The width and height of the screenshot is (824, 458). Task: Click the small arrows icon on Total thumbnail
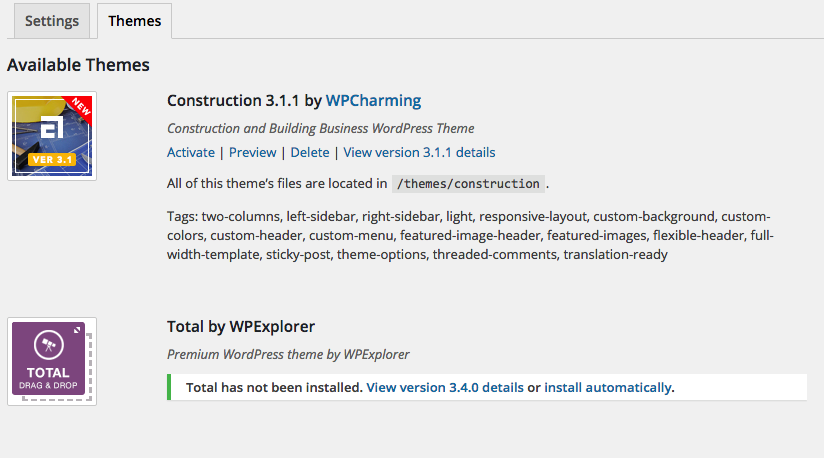pyautogui.click(x=77, y=330)
